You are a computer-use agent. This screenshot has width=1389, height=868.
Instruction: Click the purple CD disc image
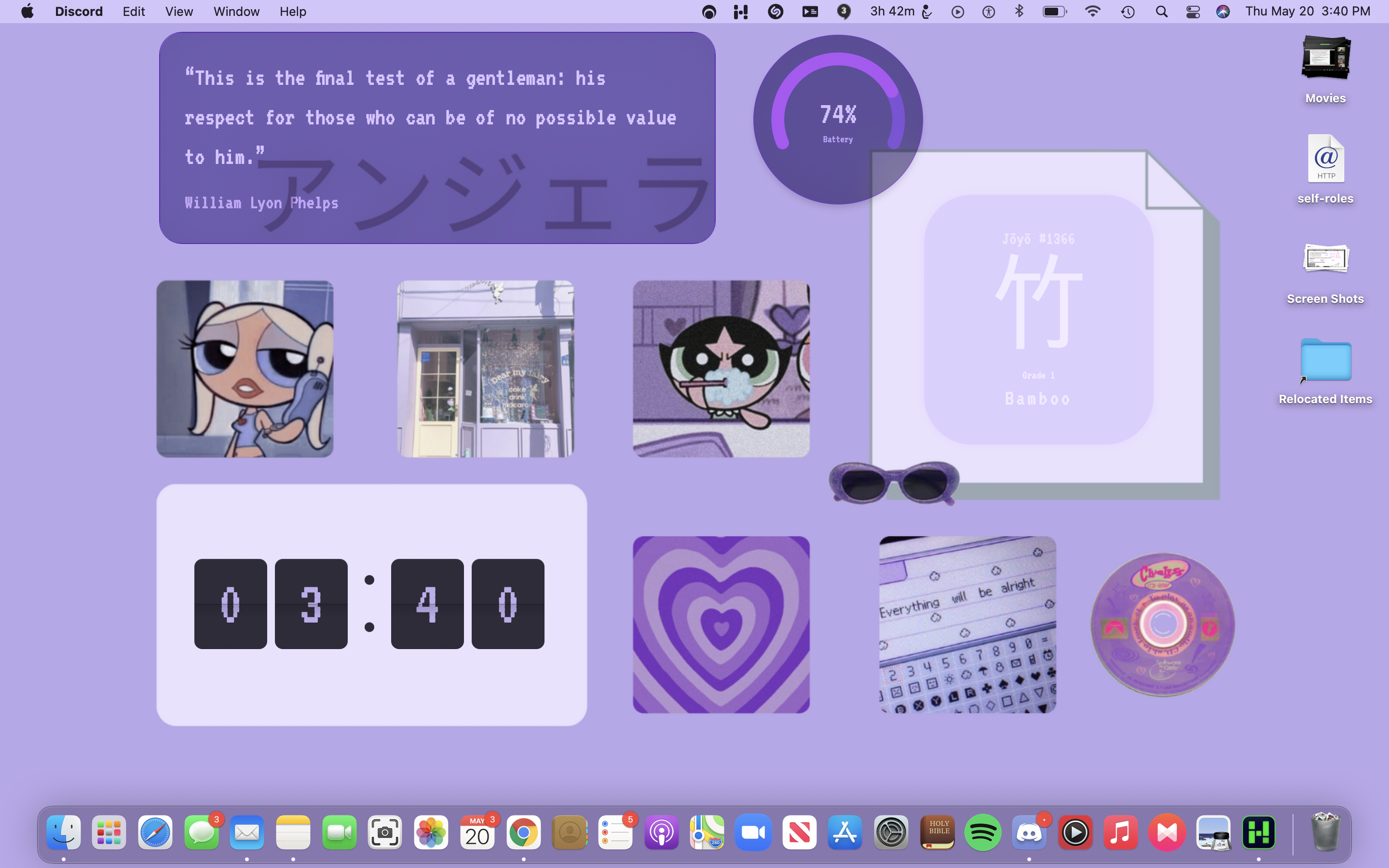click(1162, 624)
